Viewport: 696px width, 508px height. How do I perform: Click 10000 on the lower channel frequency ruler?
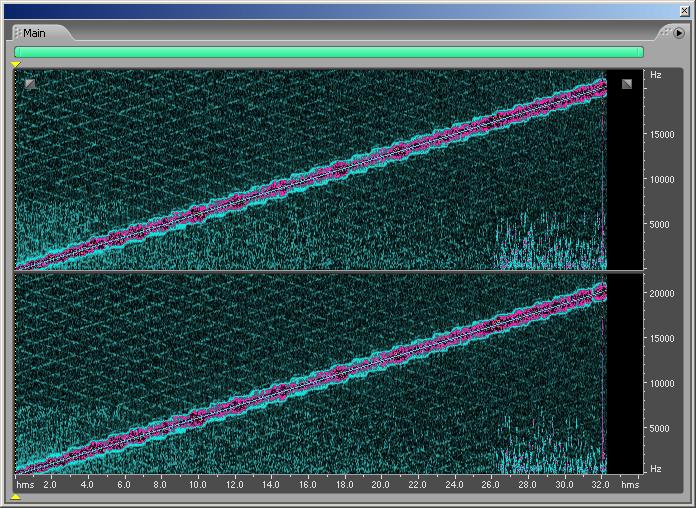(662, 383)
